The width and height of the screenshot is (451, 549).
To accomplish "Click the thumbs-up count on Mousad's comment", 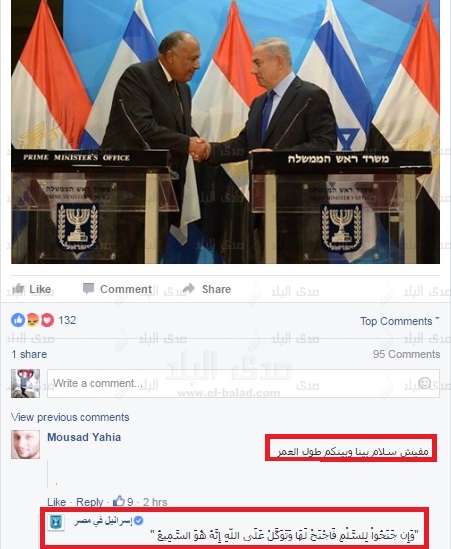I will pyautogui.click(x=123, y=501).
